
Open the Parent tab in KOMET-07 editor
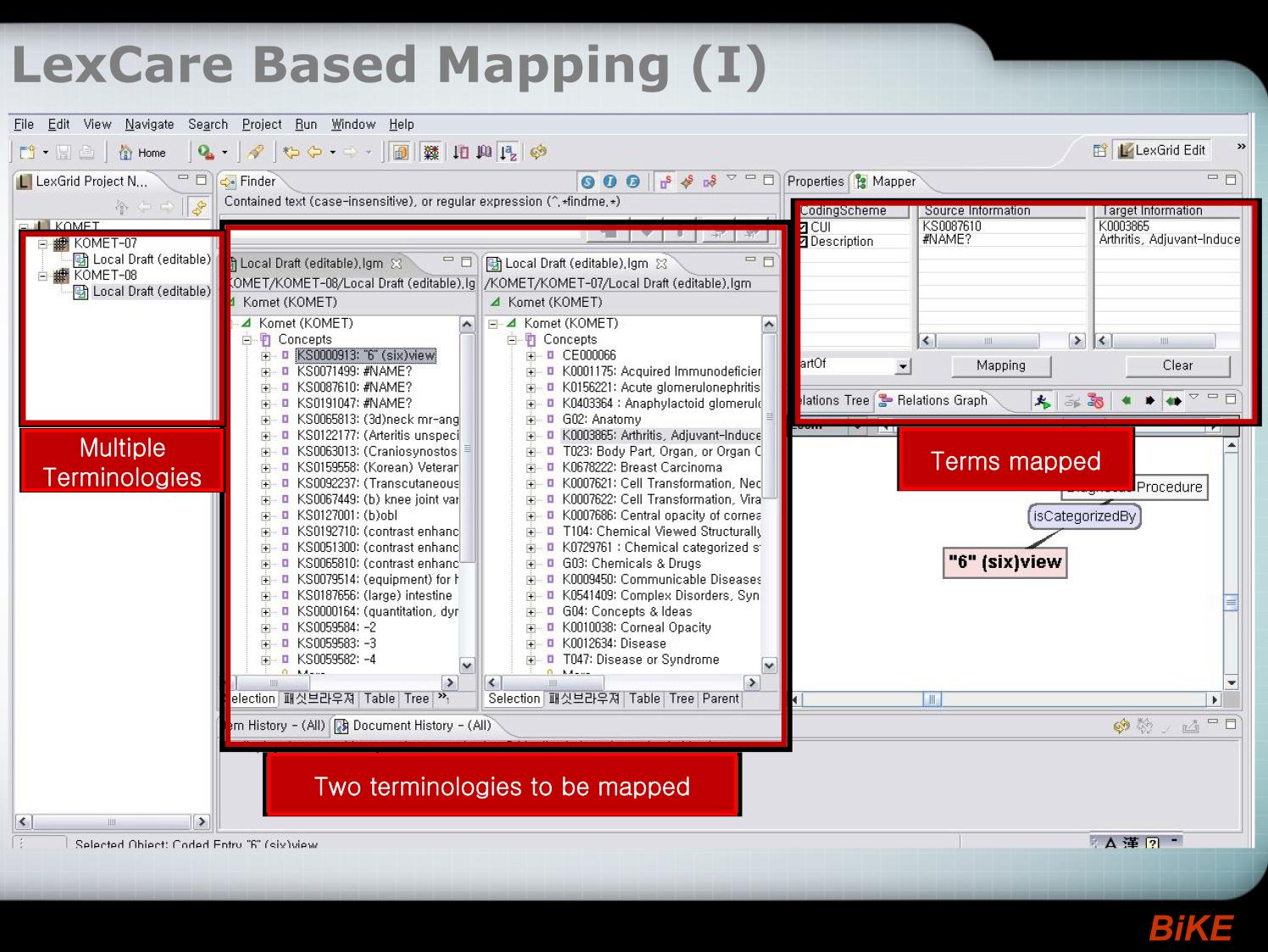click(720, 699)
